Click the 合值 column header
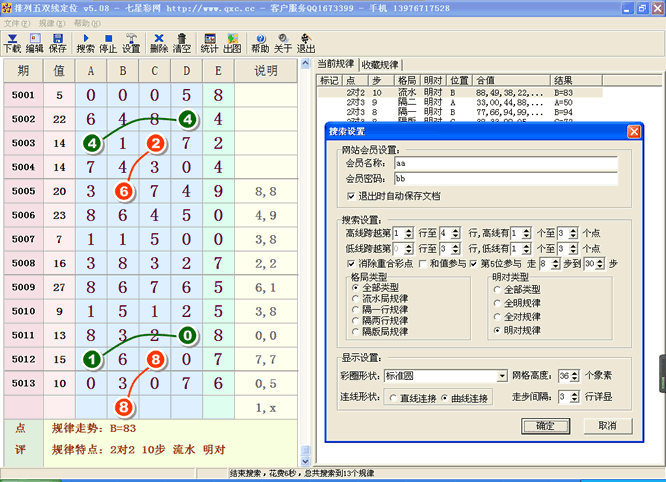 click(513, 80)
